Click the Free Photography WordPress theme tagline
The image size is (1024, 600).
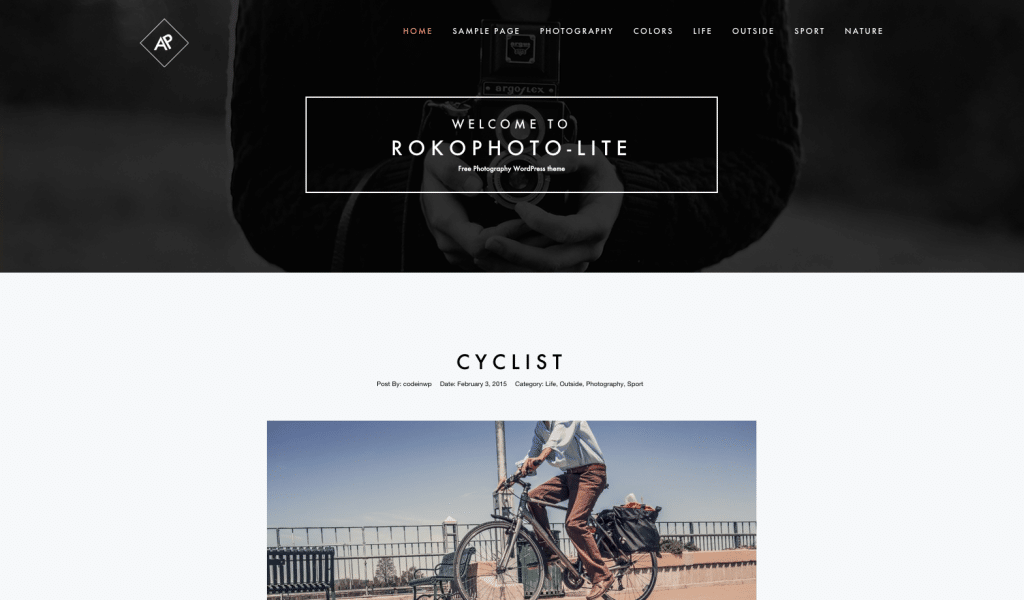[511, 168]
